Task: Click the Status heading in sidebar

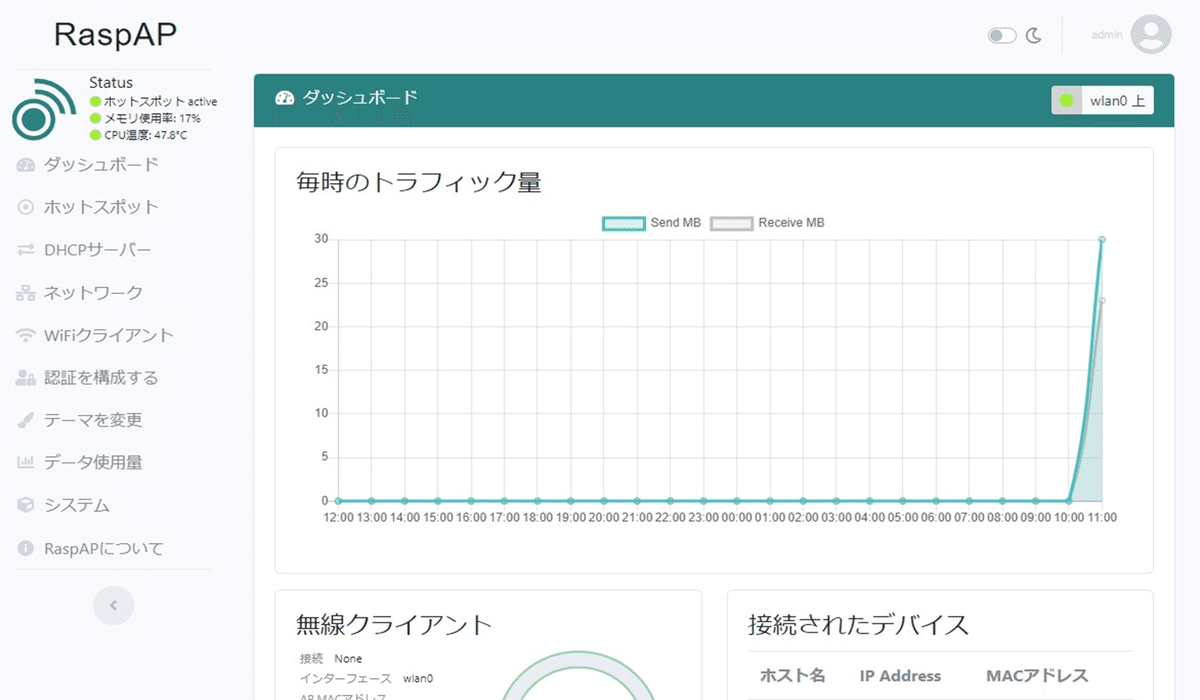Action: 111,83
